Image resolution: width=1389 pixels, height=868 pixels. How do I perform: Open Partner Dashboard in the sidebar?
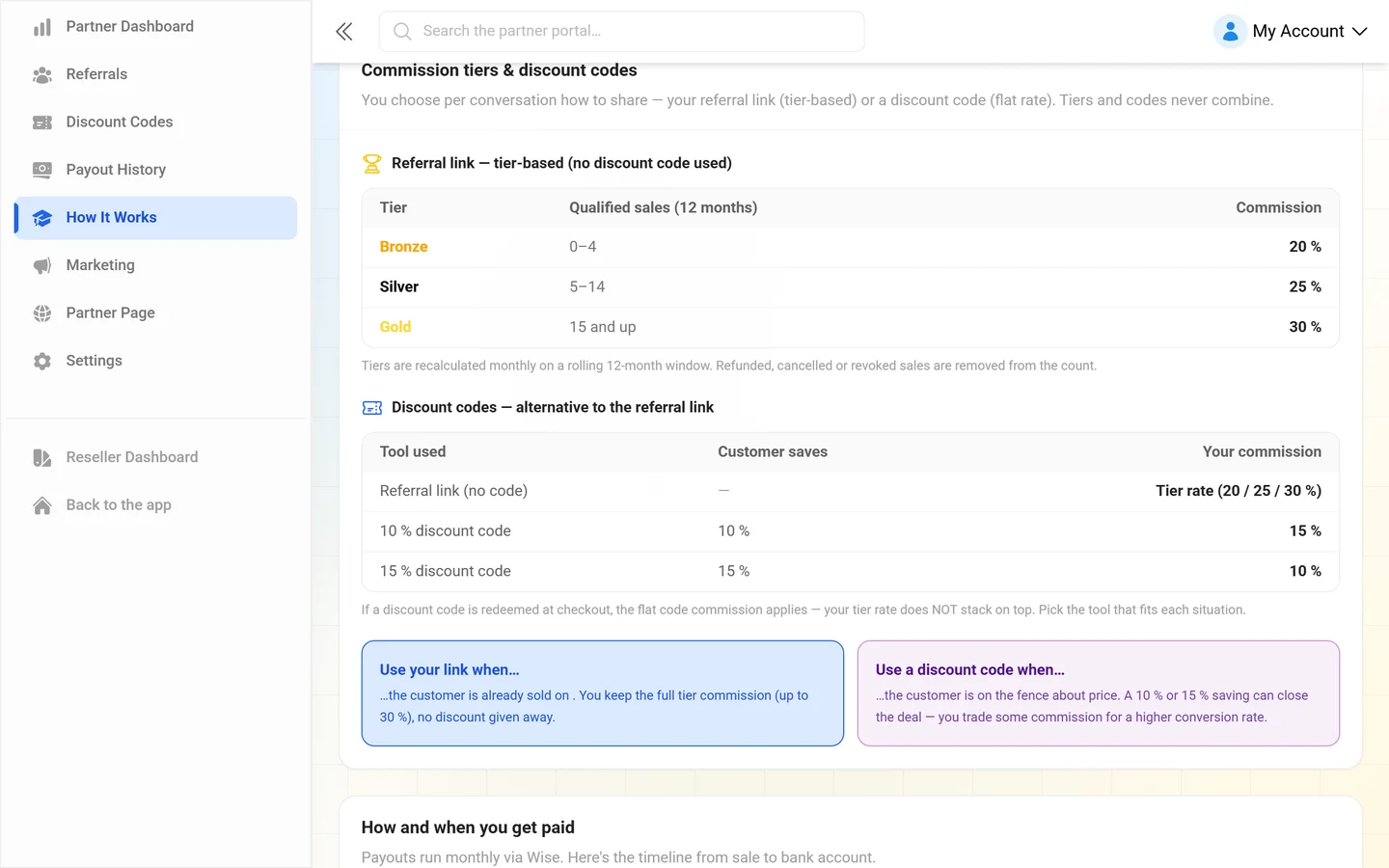tap(156, 27)
